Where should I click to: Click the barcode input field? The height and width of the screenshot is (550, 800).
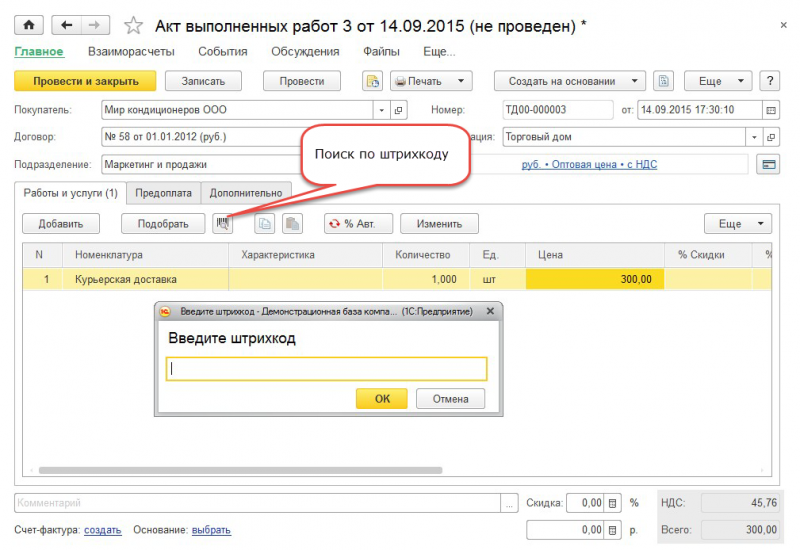[x=326, y=369]
